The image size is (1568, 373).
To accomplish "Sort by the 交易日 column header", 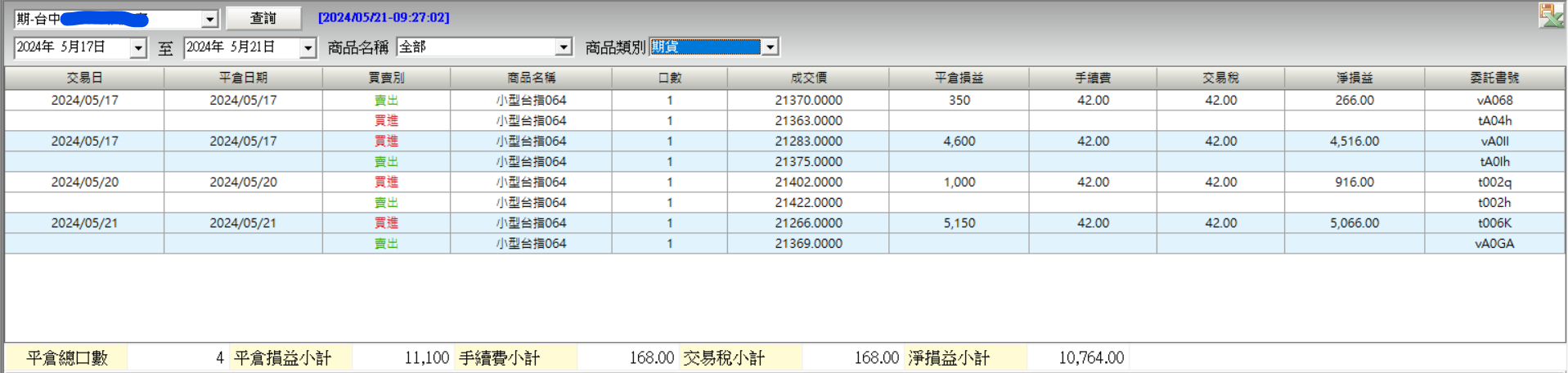I will click(85, 78).
